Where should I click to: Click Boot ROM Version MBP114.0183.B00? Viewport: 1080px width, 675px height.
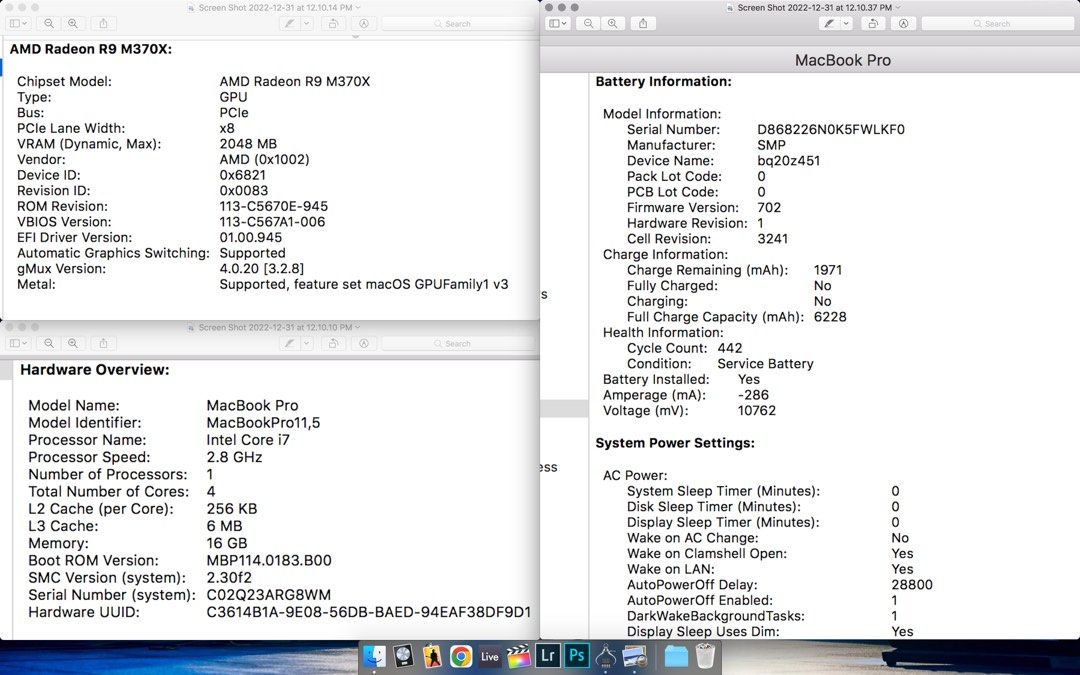(269, 561)
